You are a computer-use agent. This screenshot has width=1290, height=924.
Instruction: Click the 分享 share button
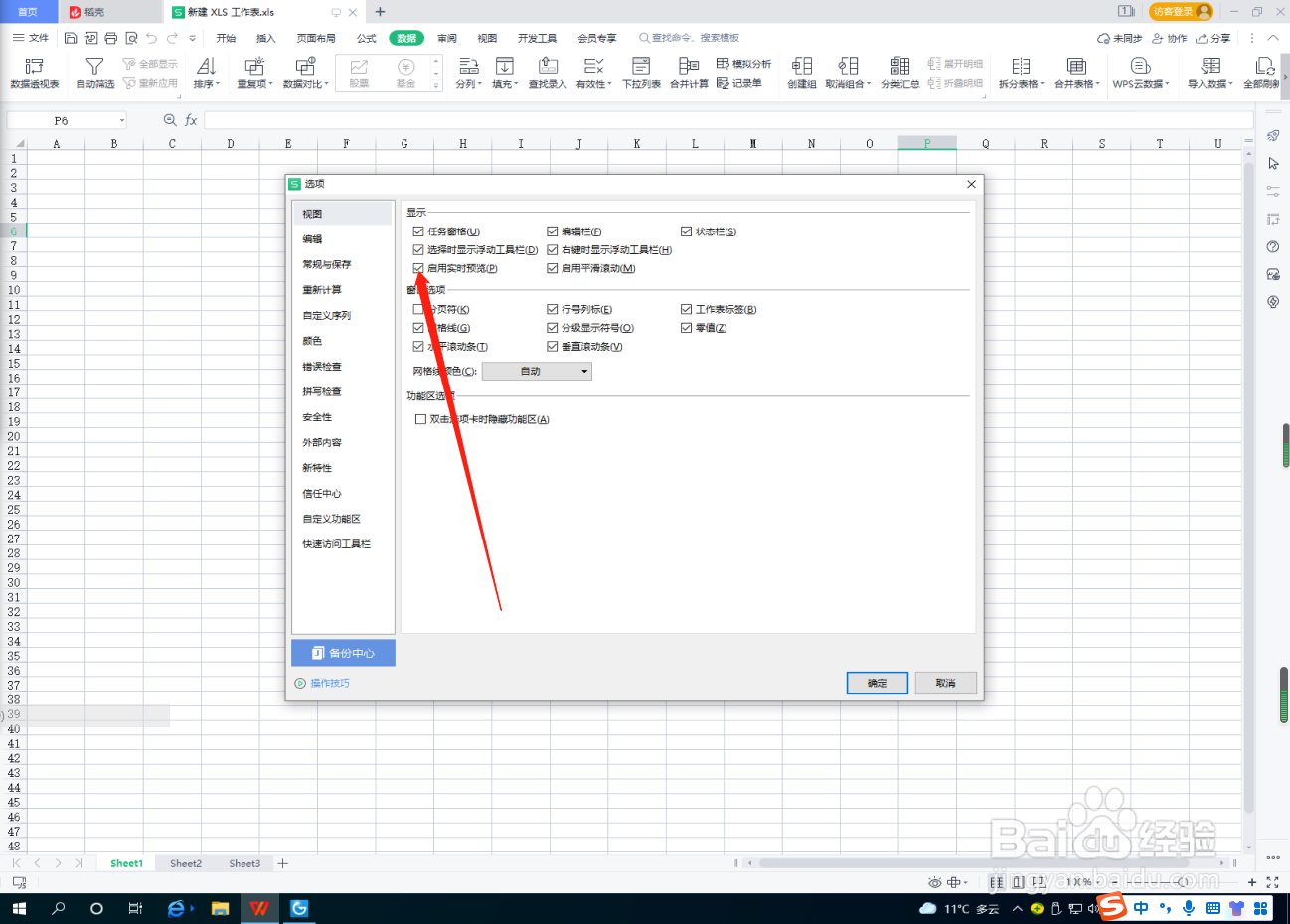click(x=1213, y=38)
